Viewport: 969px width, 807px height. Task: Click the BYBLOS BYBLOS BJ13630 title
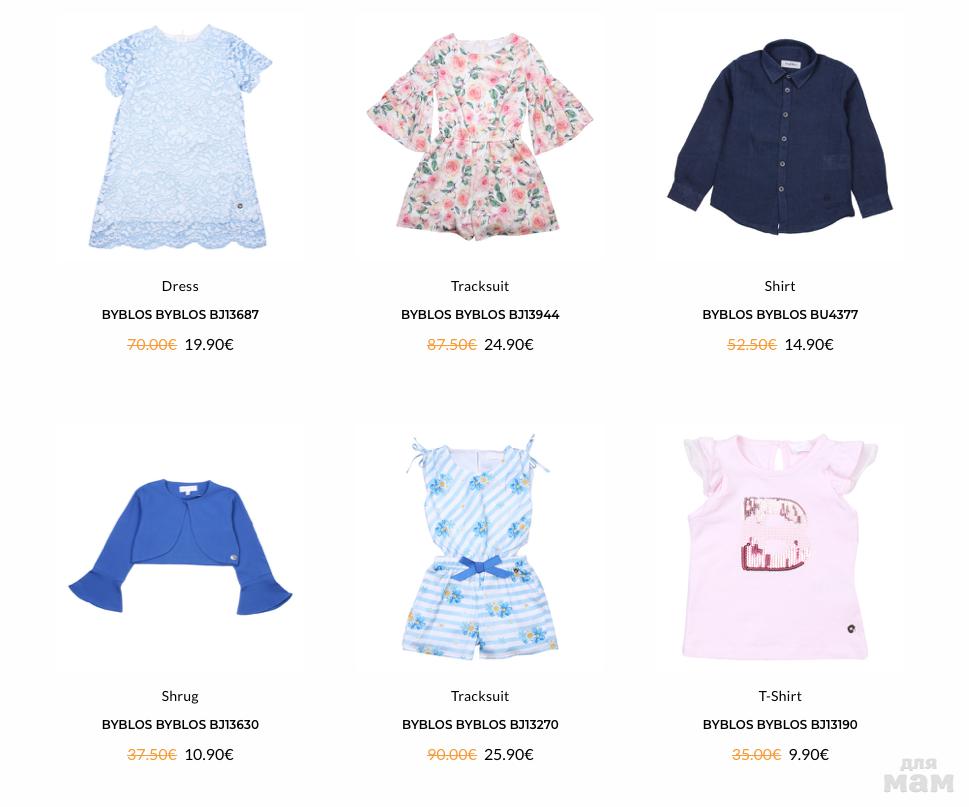click(x=180, y=724)
